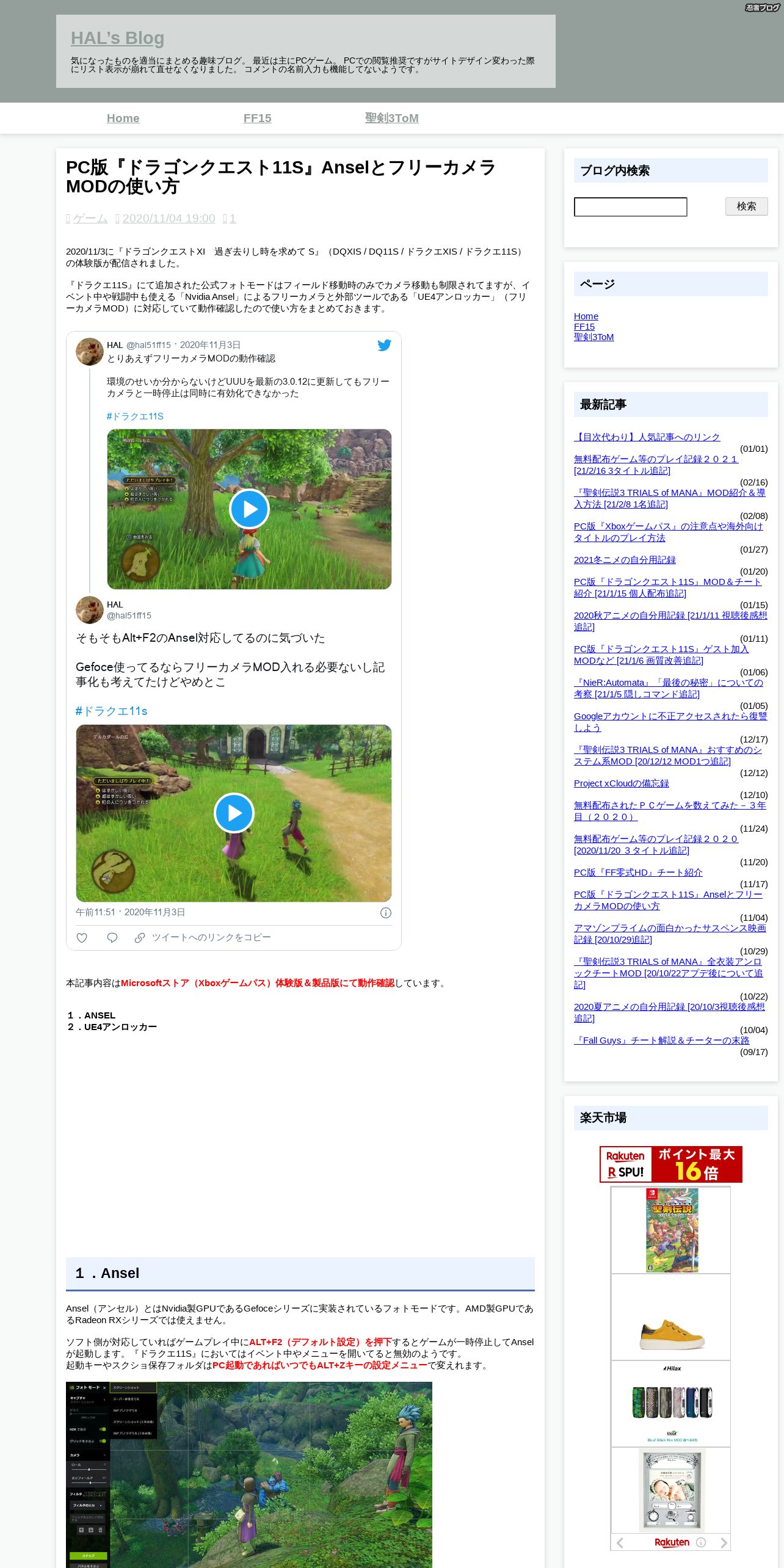Click the yellow sneaker product thumbnail

671,1335
